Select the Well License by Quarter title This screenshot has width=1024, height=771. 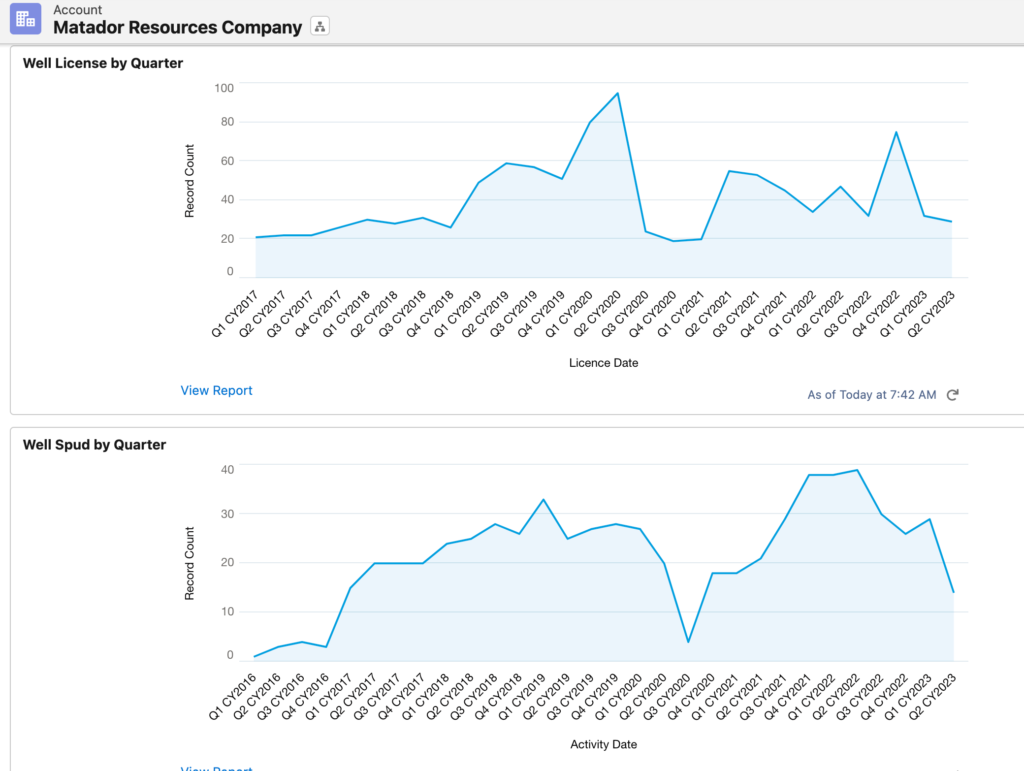click(103, 63)
